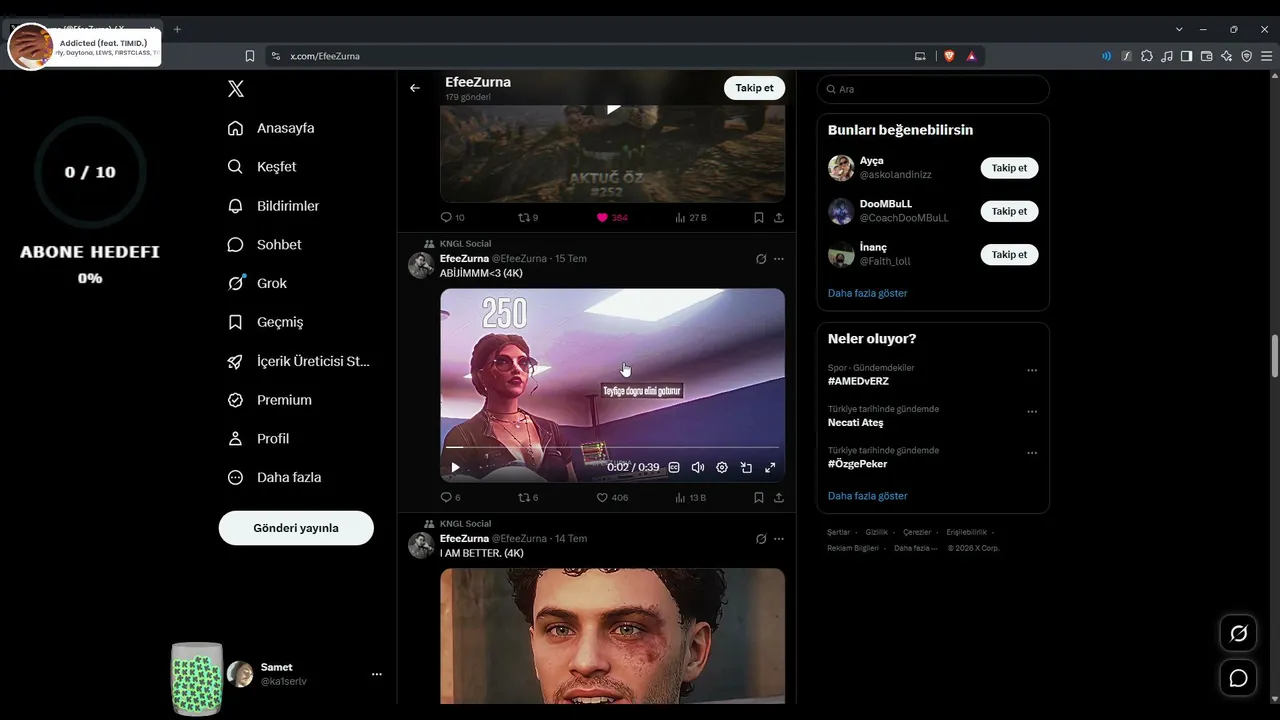Open the floating Grok button
The height and width of the screenshot is (720, 1280).
(1238, 633)
